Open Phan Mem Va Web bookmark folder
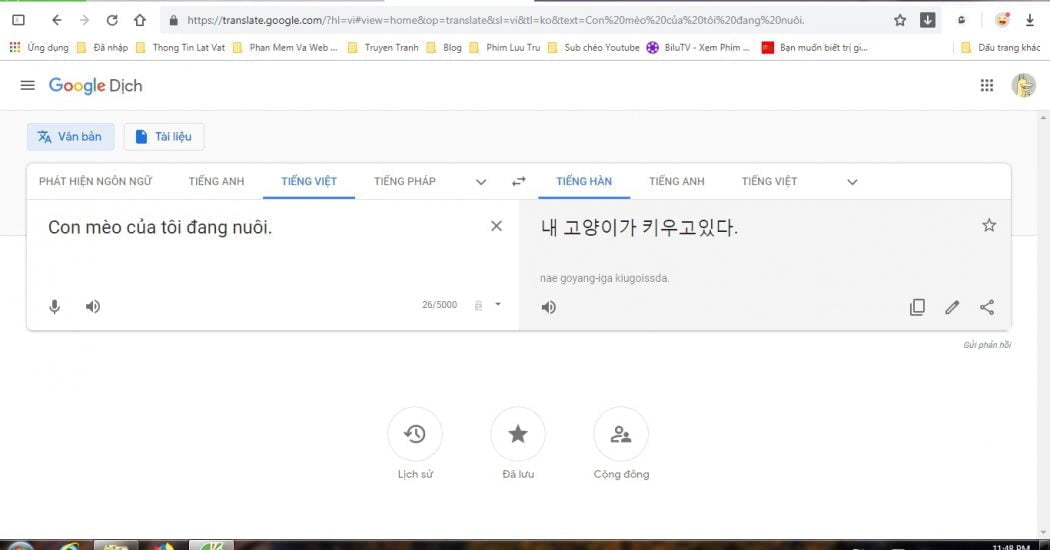This screenshot has height=550, width=1050. [x=285, y=48]
